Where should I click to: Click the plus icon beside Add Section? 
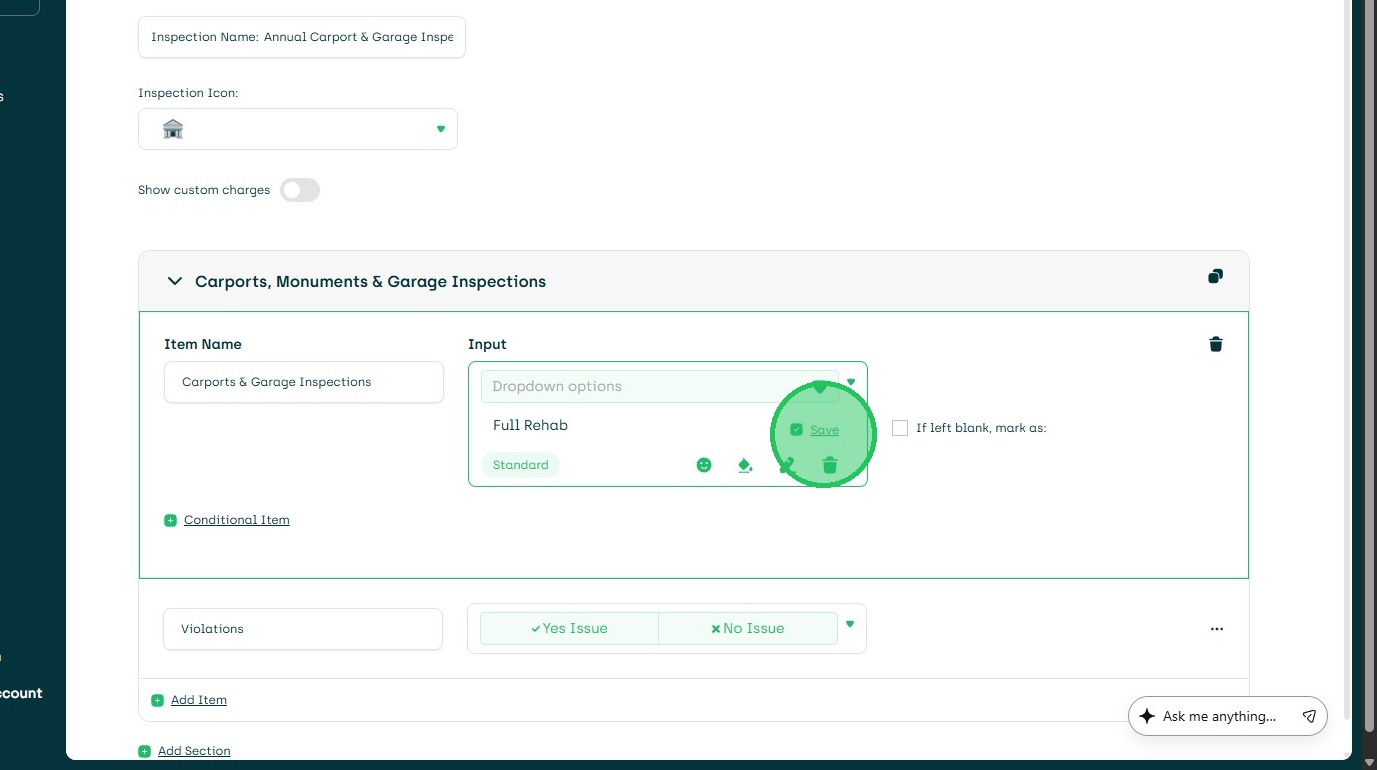point(145,751)
